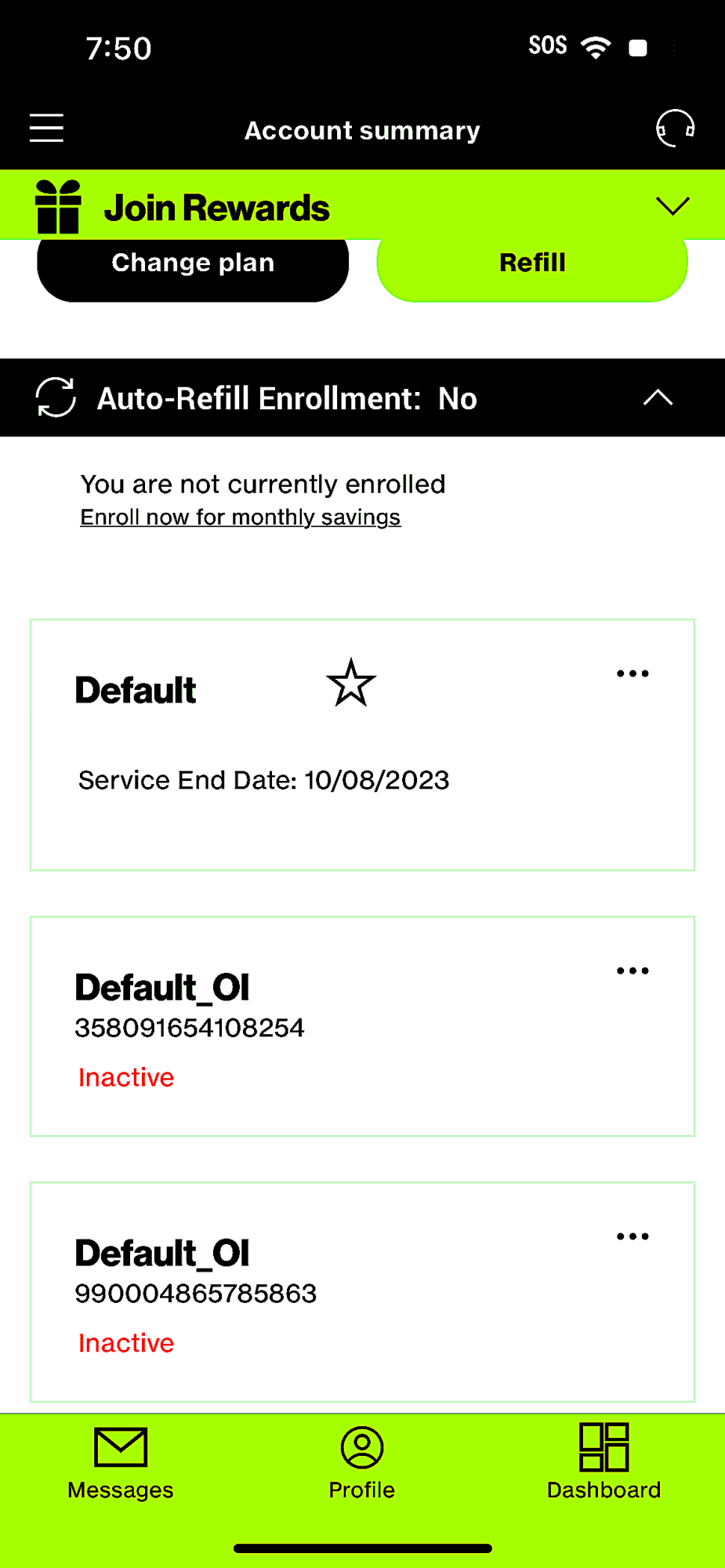The width and height of the screenshot is (725, 1568).
Task: Tap the headset support icon
Action: pyautogui.click(x=675, y=128)
